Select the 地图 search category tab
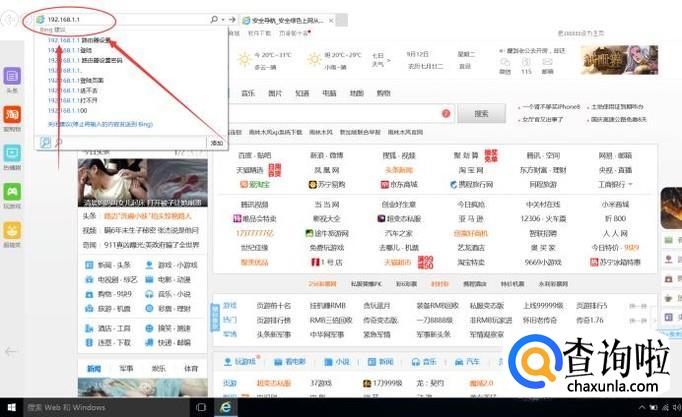682x417 pixels. point(356,93)
